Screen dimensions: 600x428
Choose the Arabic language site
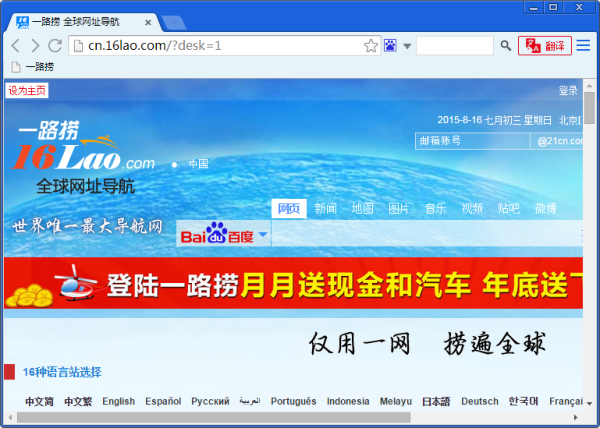250,401
